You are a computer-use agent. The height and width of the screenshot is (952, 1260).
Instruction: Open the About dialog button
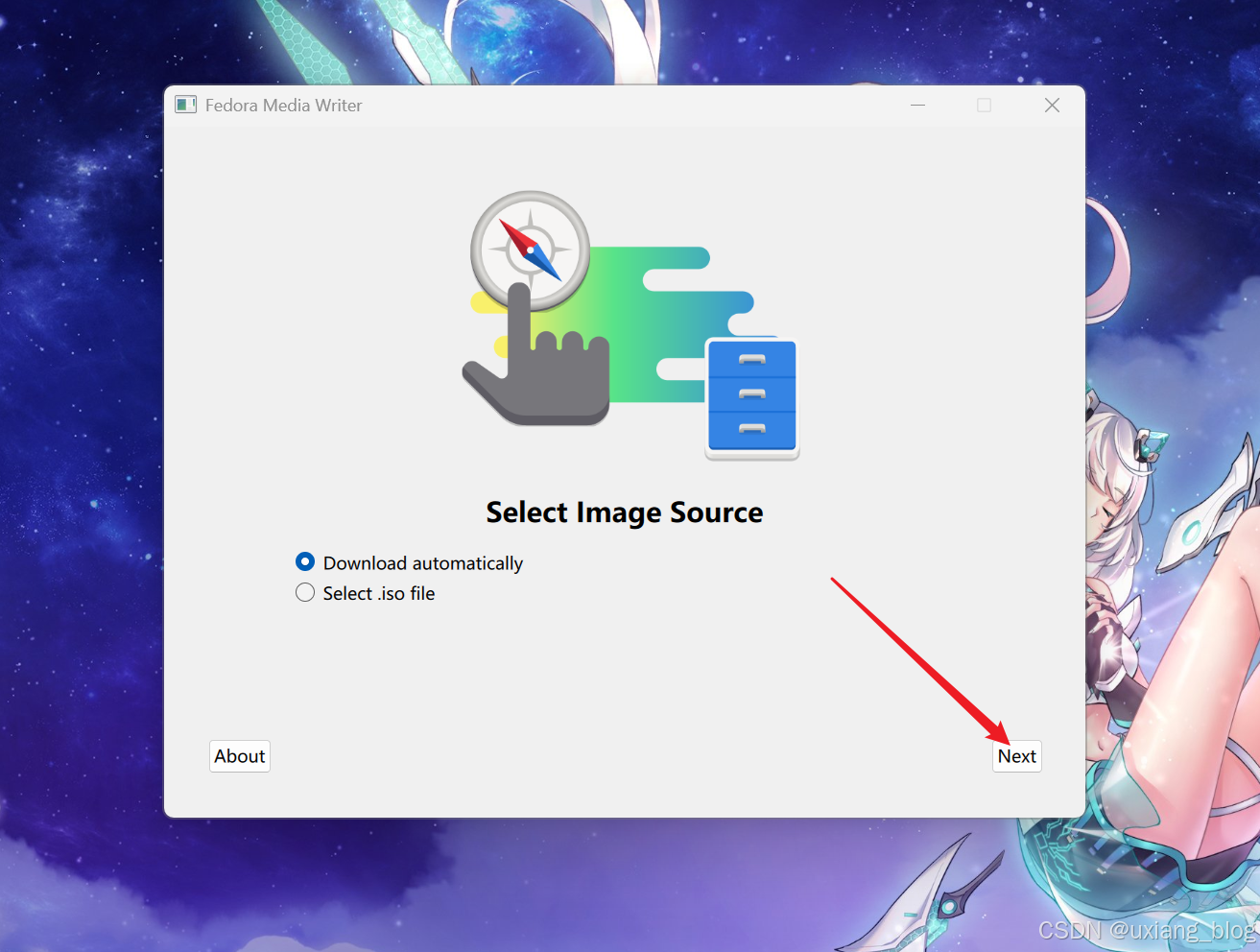point(240,756)
